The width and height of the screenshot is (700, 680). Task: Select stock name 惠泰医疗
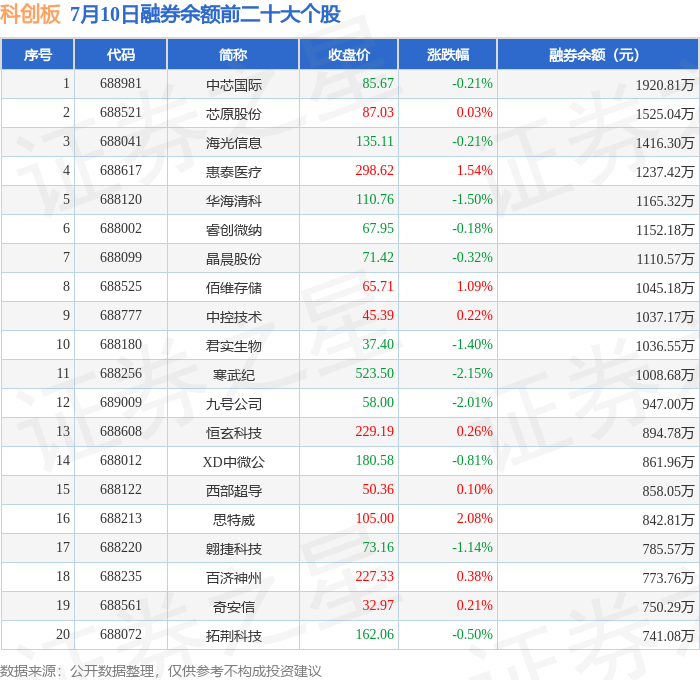(x=233, y=172)
